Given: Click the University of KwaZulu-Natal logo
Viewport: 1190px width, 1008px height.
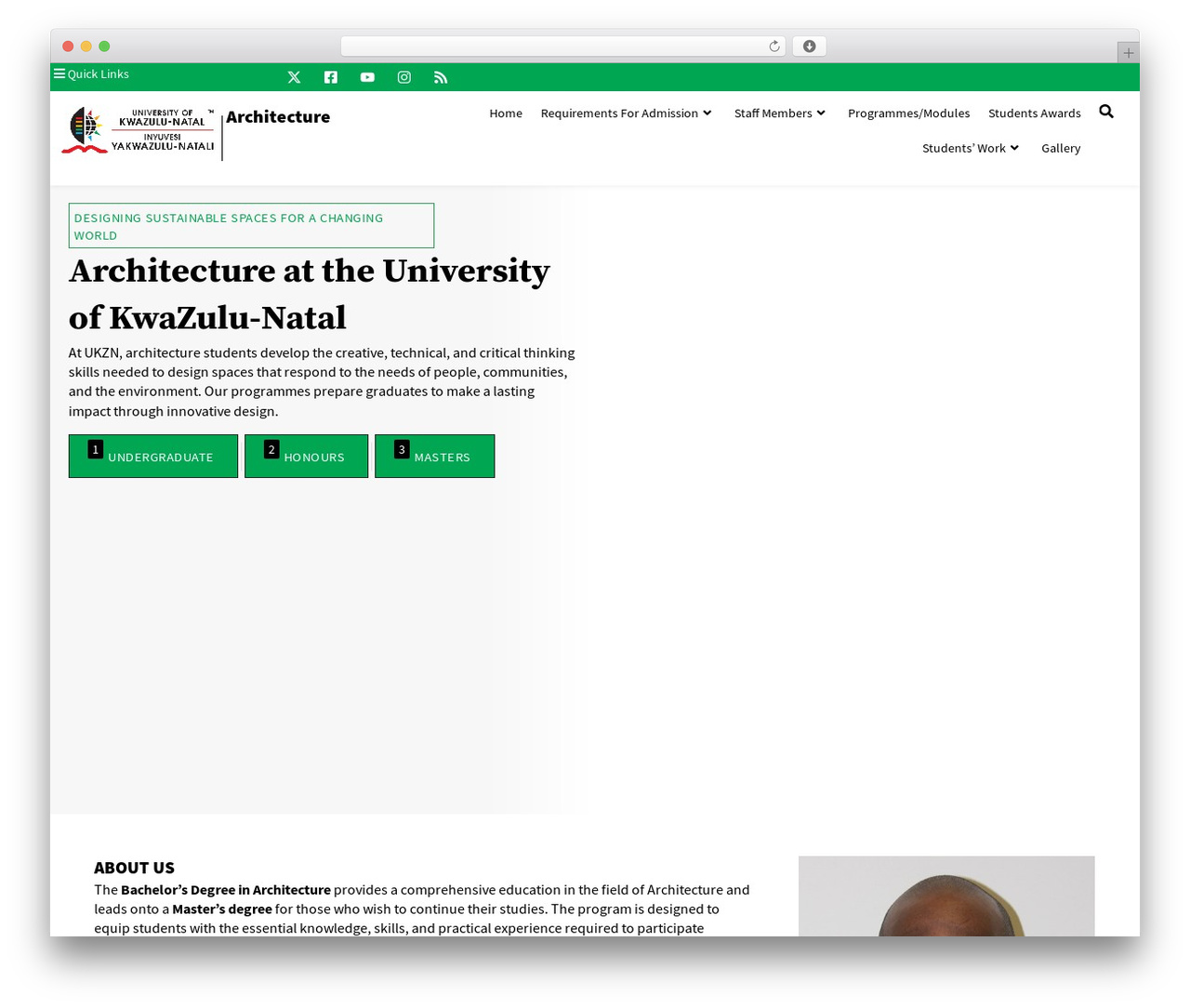Looking at the screenshot, I should click(x=138, y=131).
